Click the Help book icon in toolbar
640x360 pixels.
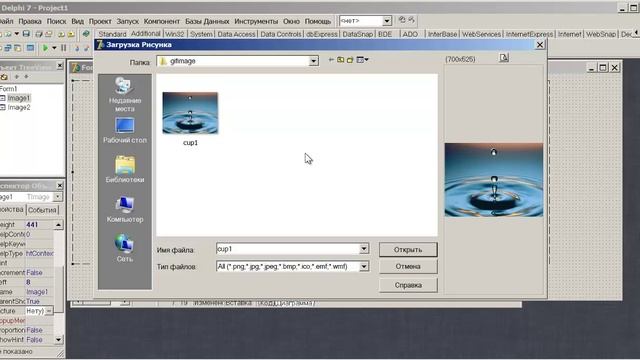[86, 34]
